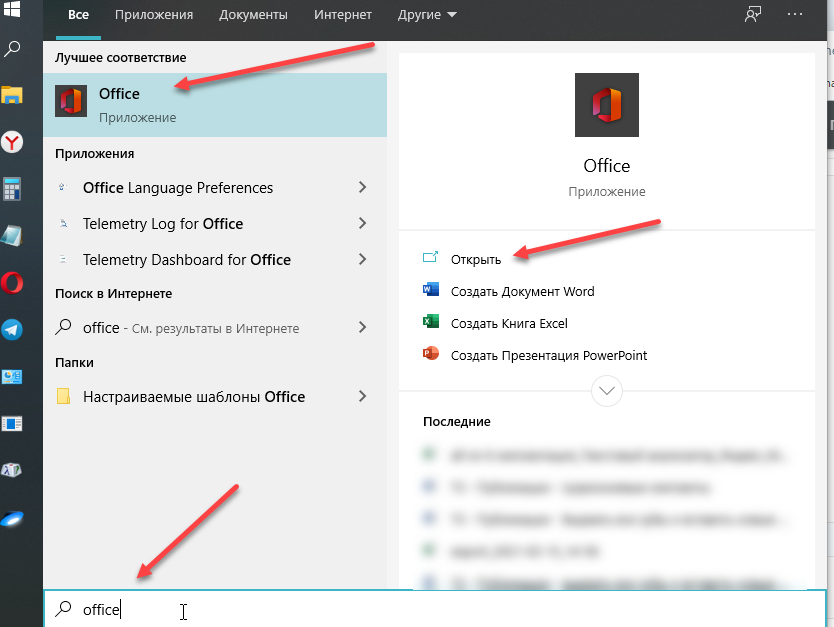Launch File Explorer from the taskbar
The image size is (834, 627).
coord(12,95)
